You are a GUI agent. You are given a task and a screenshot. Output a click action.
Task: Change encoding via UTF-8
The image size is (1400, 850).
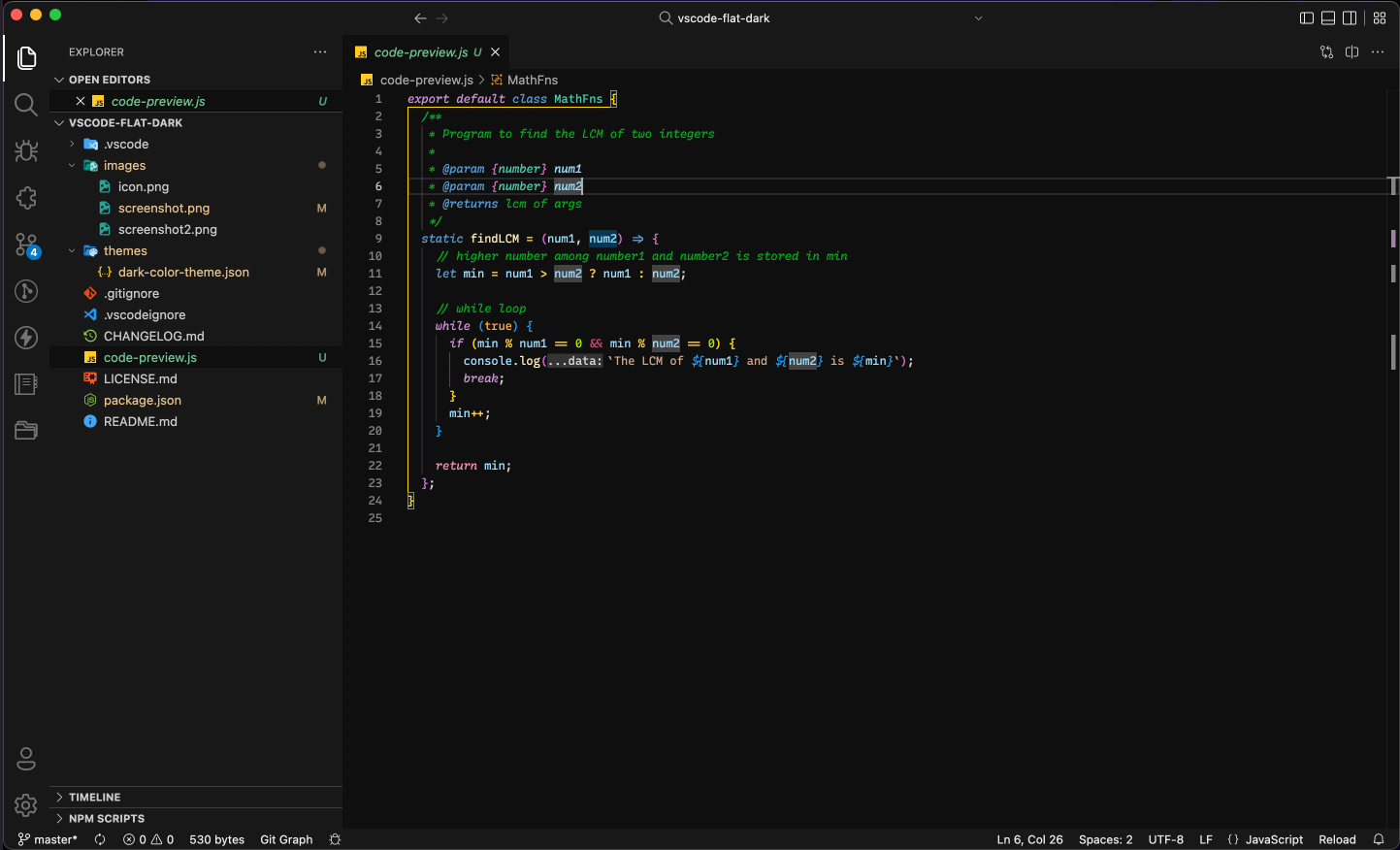coord(1165,839)
